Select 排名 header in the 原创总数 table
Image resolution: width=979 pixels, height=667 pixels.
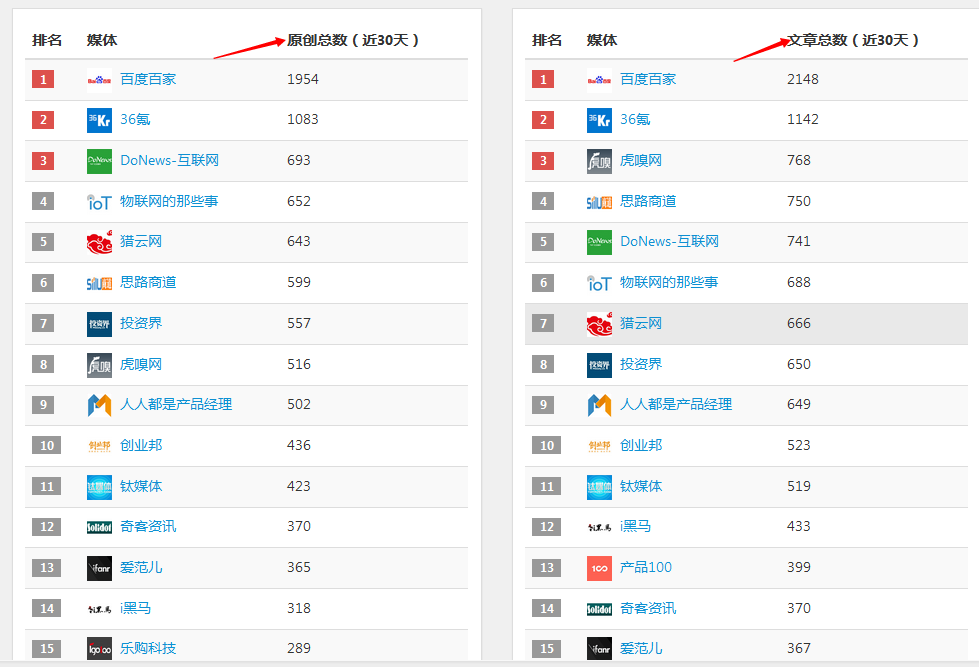coord(47,40)
